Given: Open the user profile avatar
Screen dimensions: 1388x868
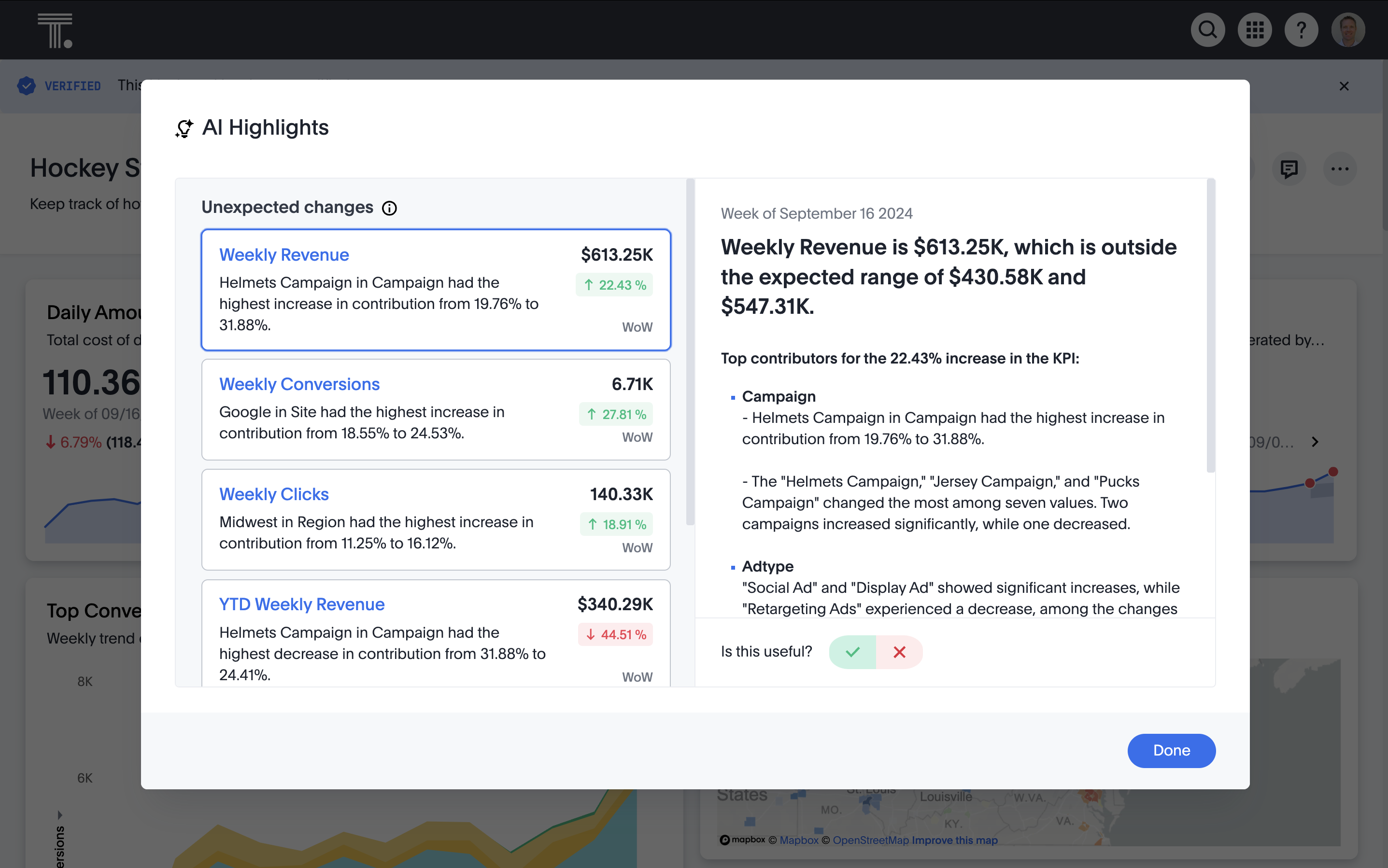Looking at the screenshot, I should (1348, 29).
